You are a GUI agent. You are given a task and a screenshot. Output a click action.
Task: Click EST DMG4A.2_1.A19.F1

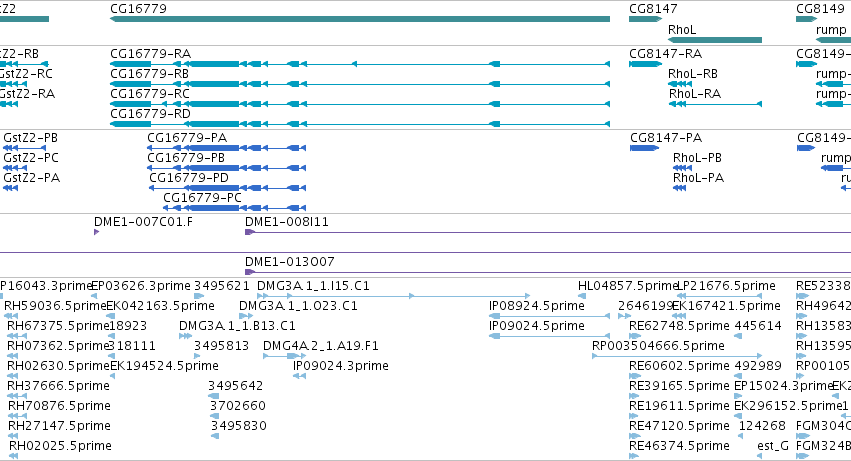[321, 346]
